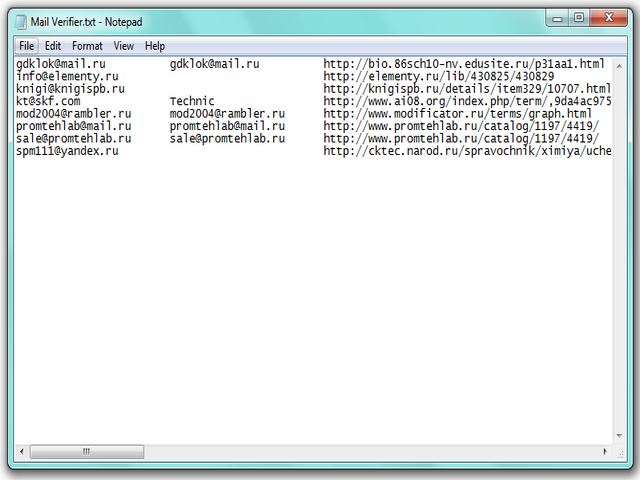Open the View menu
The width and height of the screenshot is (640, 480).
pyautogui.click(x=124, y=46)
